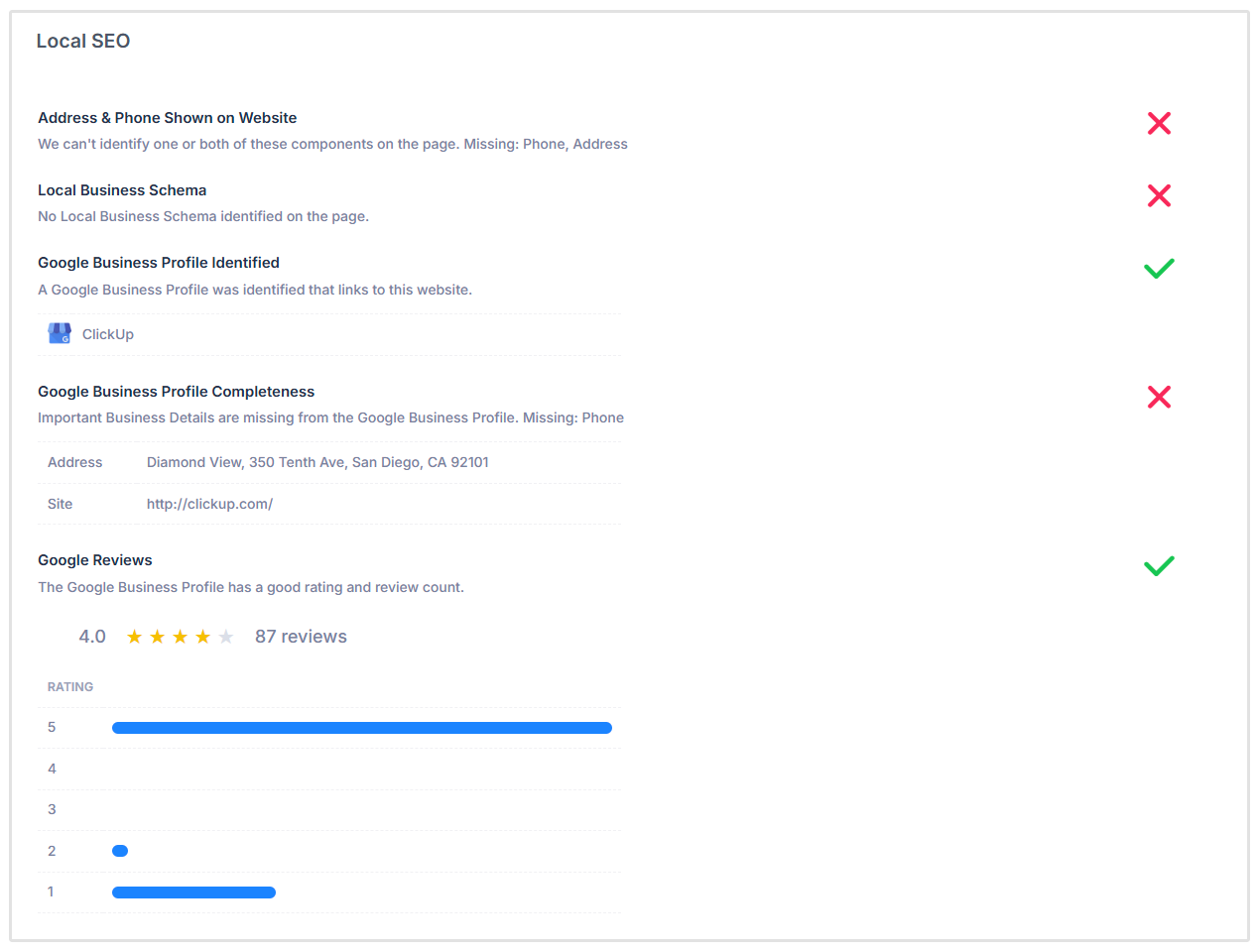This screenshot has height=952, width=1260.
Task: Click the red X beside Address & Phone Shown
Action: click(1159, 123)
